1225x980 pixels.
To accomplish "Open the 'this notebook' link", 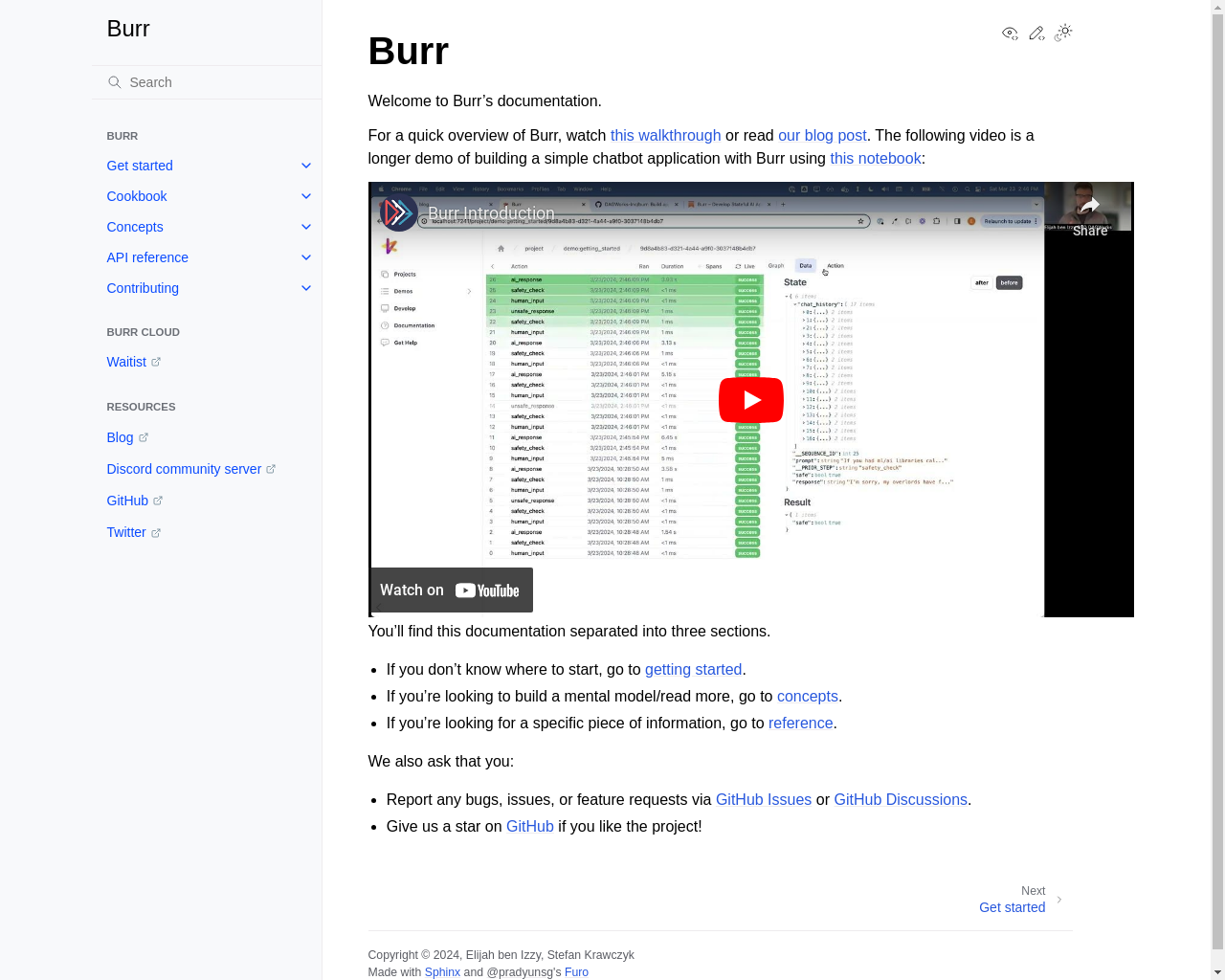I will pyautogui.click(x=876, y=159).
